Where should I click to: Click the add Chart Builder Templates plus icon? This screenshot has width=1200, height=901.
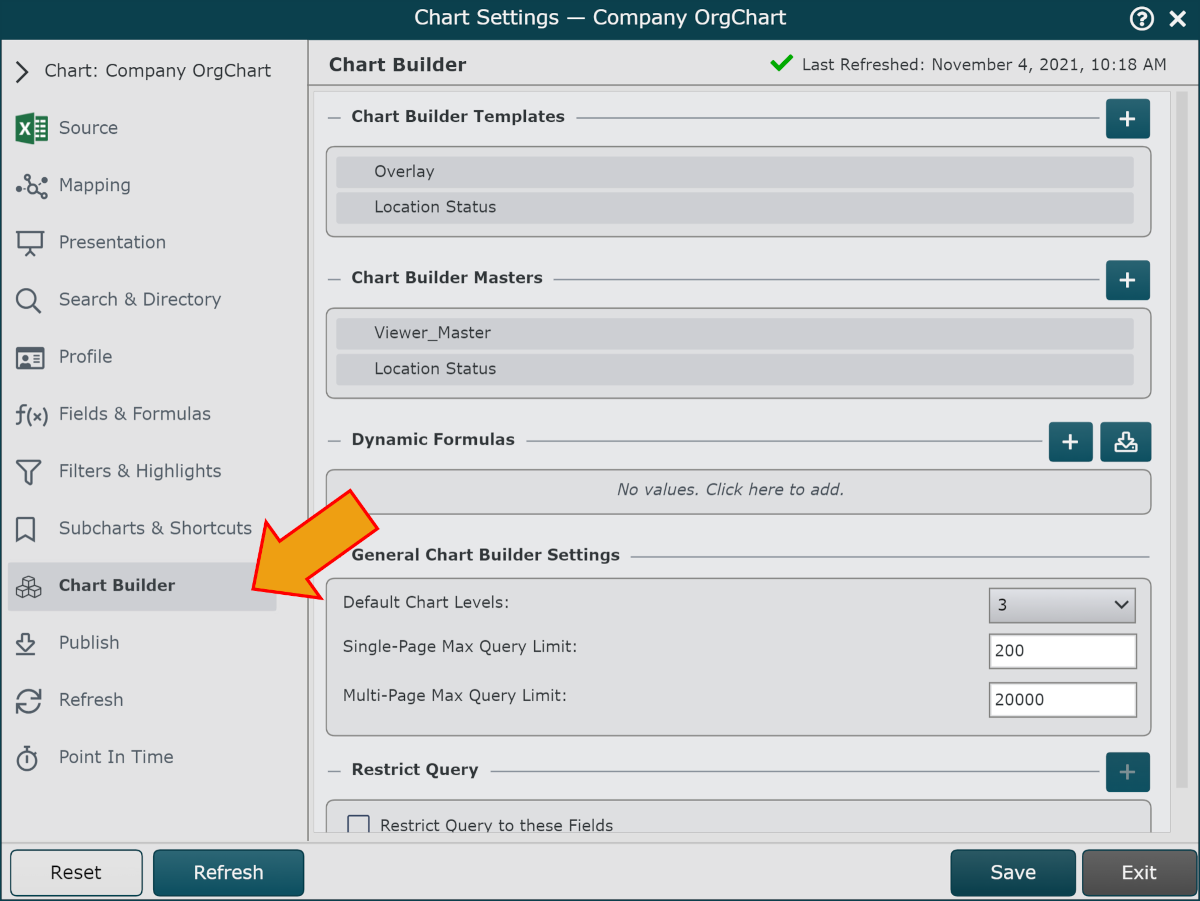(x=1127, y=119)
